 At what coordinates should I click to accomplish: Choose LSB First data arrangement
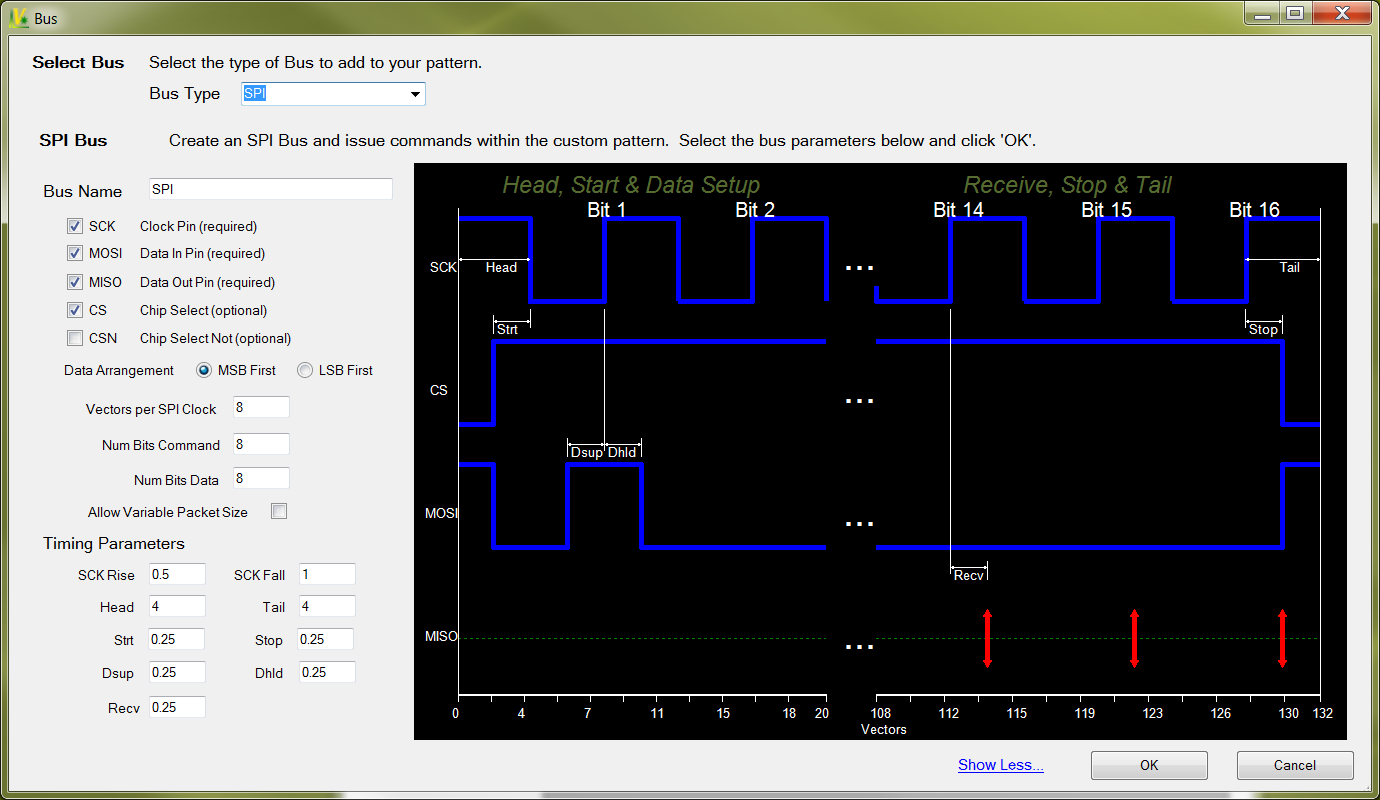click(x=305, y=370)
